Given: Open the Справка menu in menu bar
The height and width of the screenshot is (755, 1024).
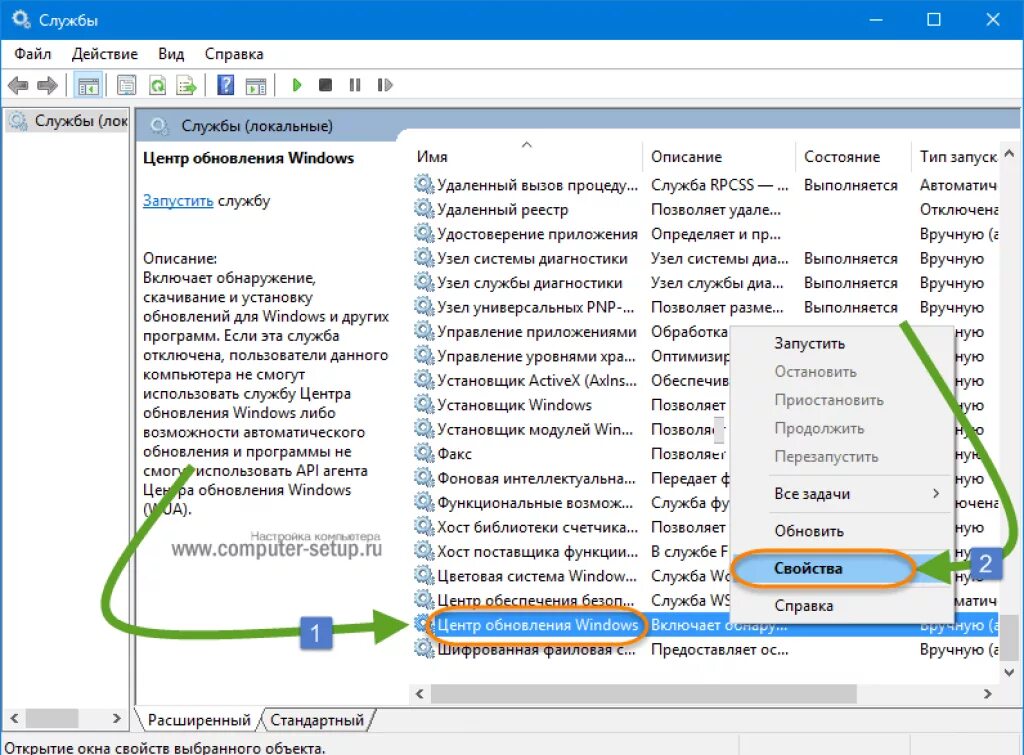Looking at the screenshot, I should (234, 54).
